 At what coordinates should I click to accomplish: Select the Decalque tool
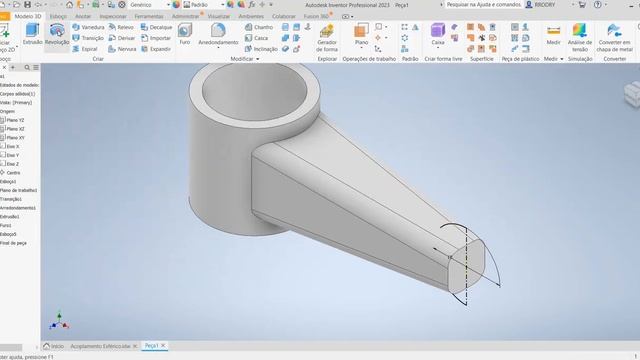pyautogui.click(x=156, y=27)
